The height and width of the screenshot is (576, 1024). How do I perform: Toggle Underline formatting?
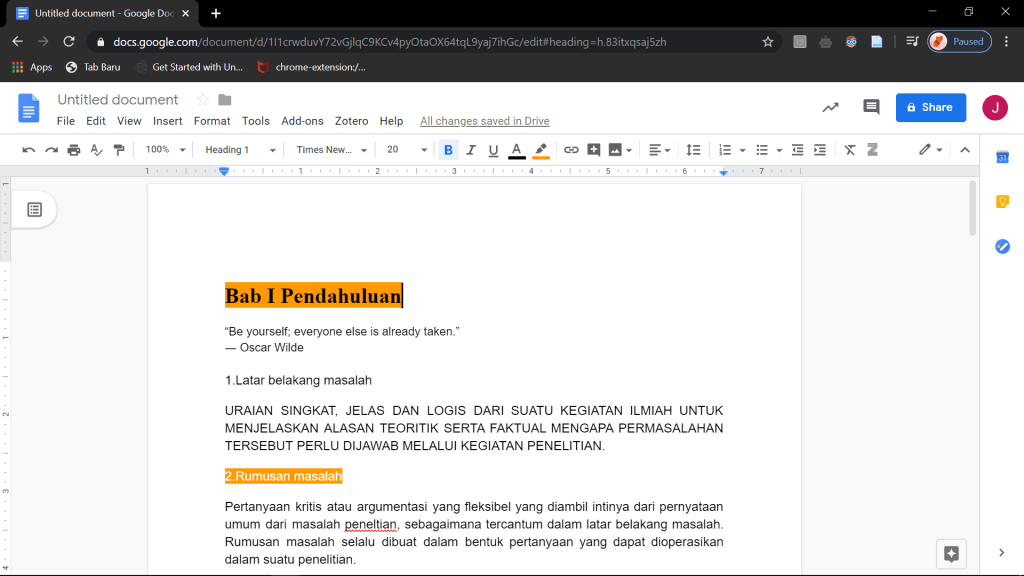tap(493, 150)
